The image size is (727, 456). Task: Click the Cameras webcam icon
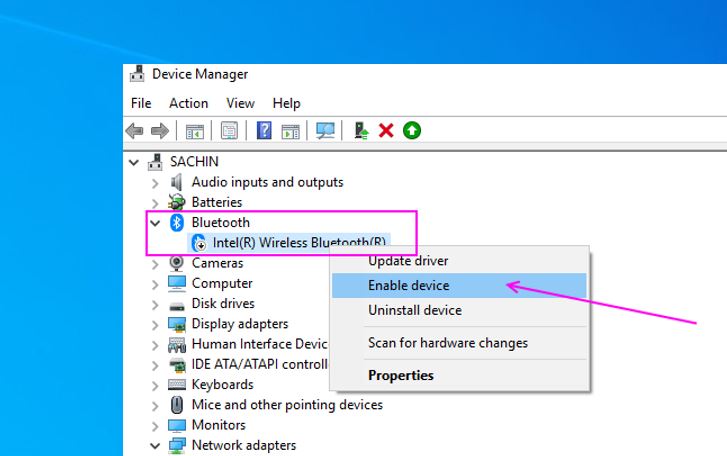tap(177, 263)
